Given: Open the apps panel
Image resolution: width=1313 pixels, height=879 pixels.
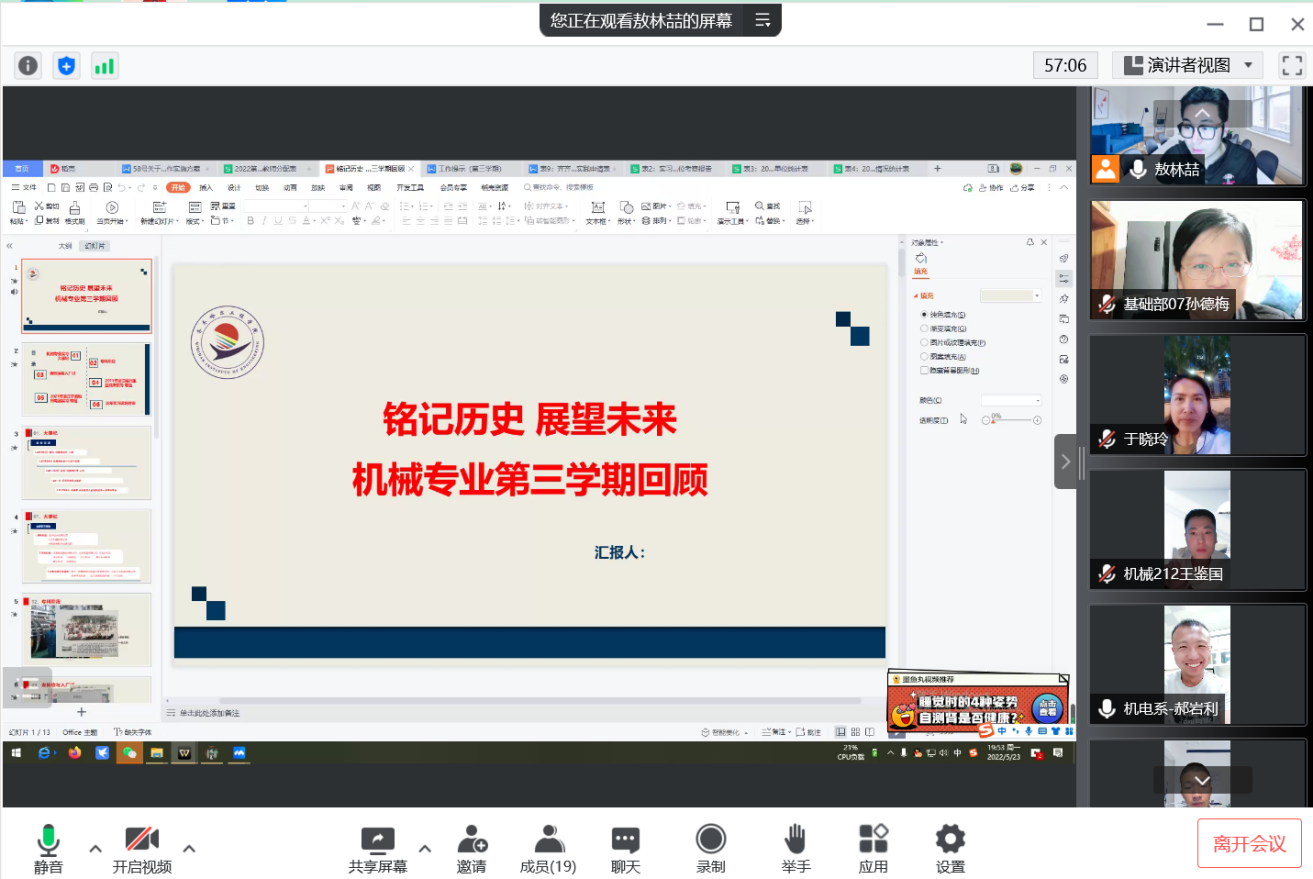Looking at the screenshot, I should (873, 840).
